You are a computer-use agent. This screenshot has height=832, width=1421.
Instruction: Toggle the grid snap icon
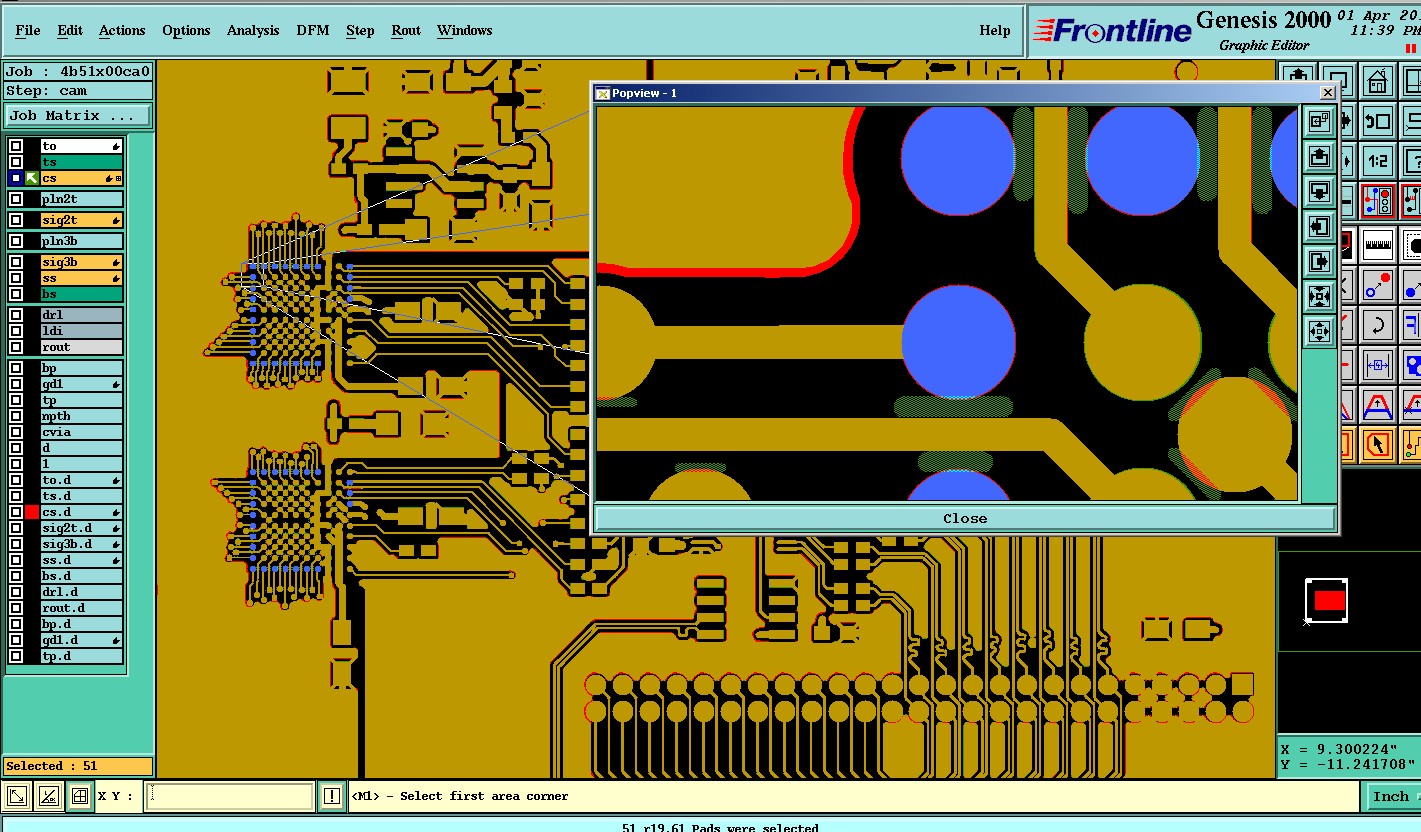(x=79, y=797)
